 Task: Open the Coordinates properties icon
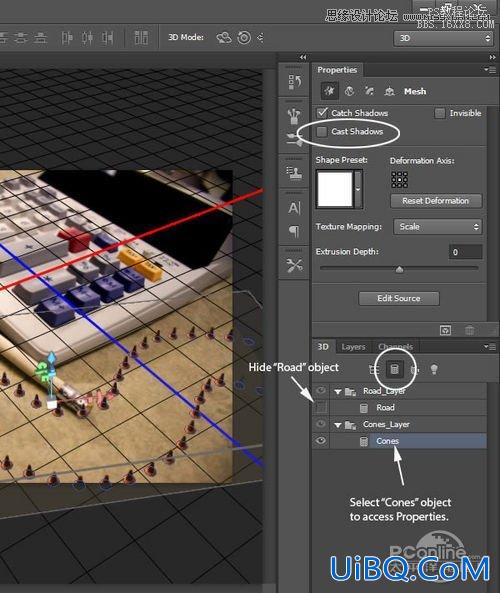click(x=390, y=91)
